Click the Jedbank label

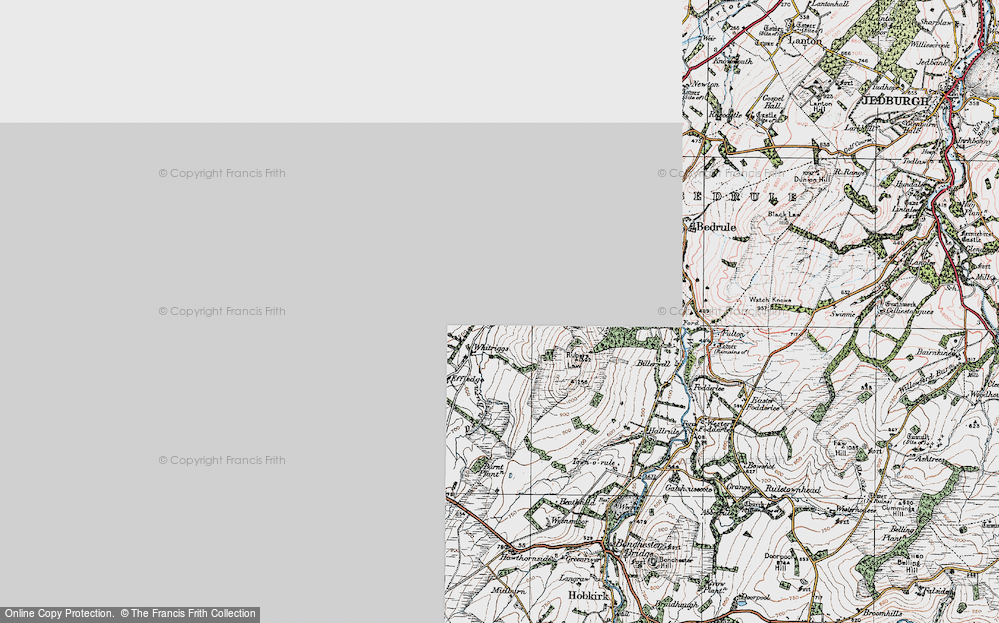point(931,62)
